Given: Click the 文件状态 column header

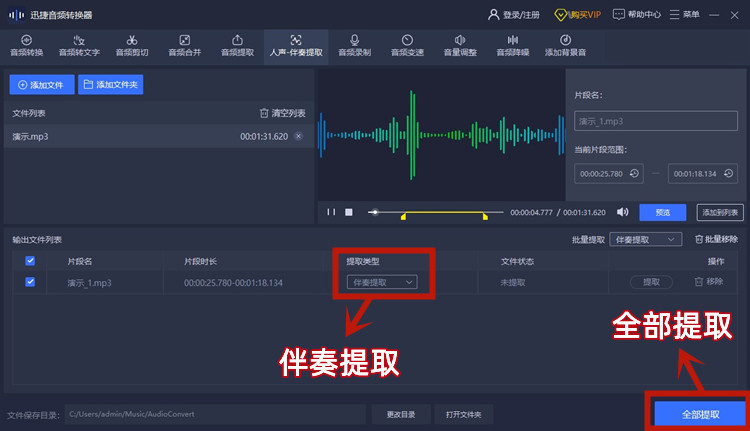Looking at the screenshot, I should (x=517, y=262).
